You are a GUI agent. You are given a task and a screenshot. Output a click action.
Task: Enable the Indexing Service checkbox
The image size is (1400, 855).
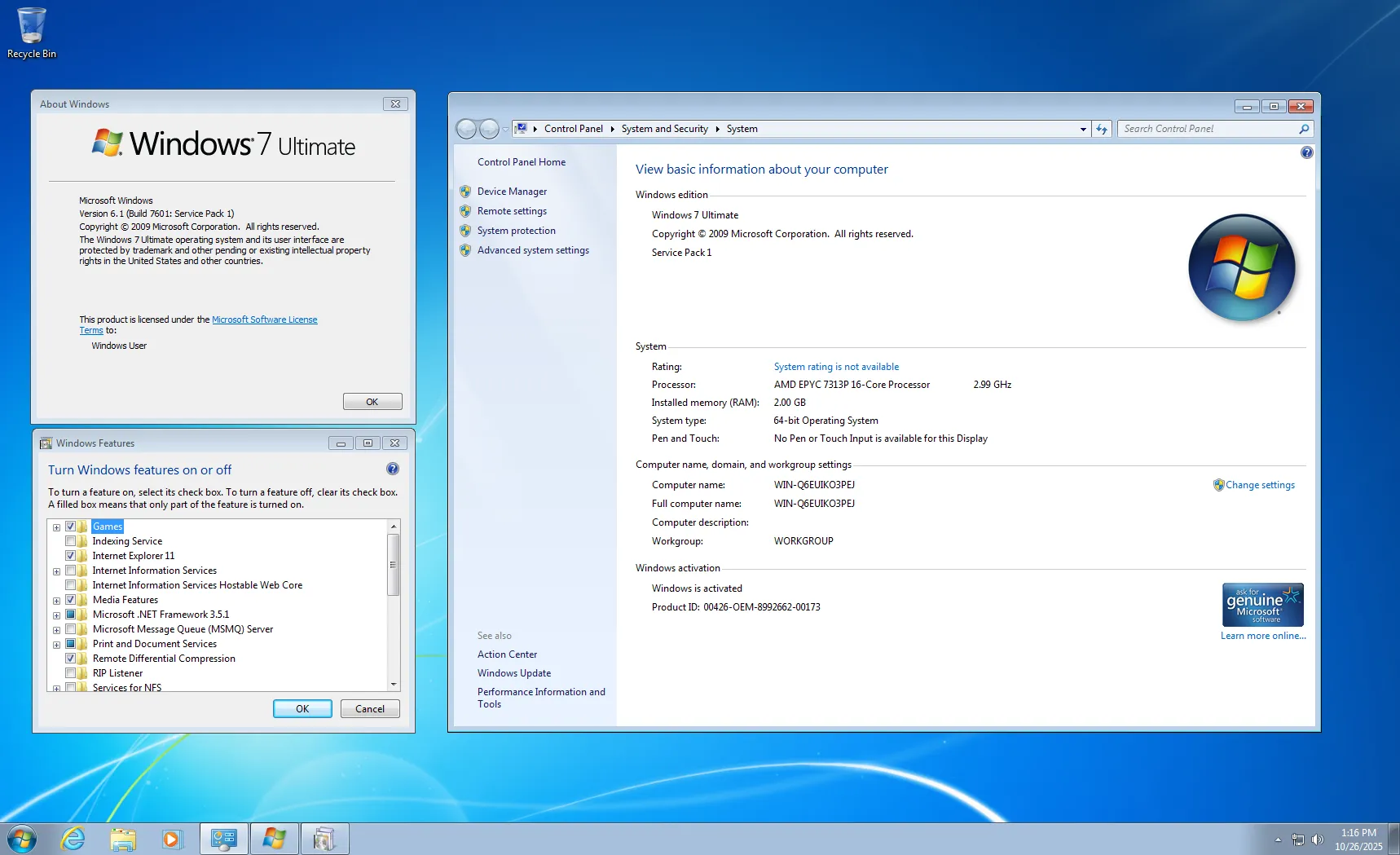pos(71,541)
